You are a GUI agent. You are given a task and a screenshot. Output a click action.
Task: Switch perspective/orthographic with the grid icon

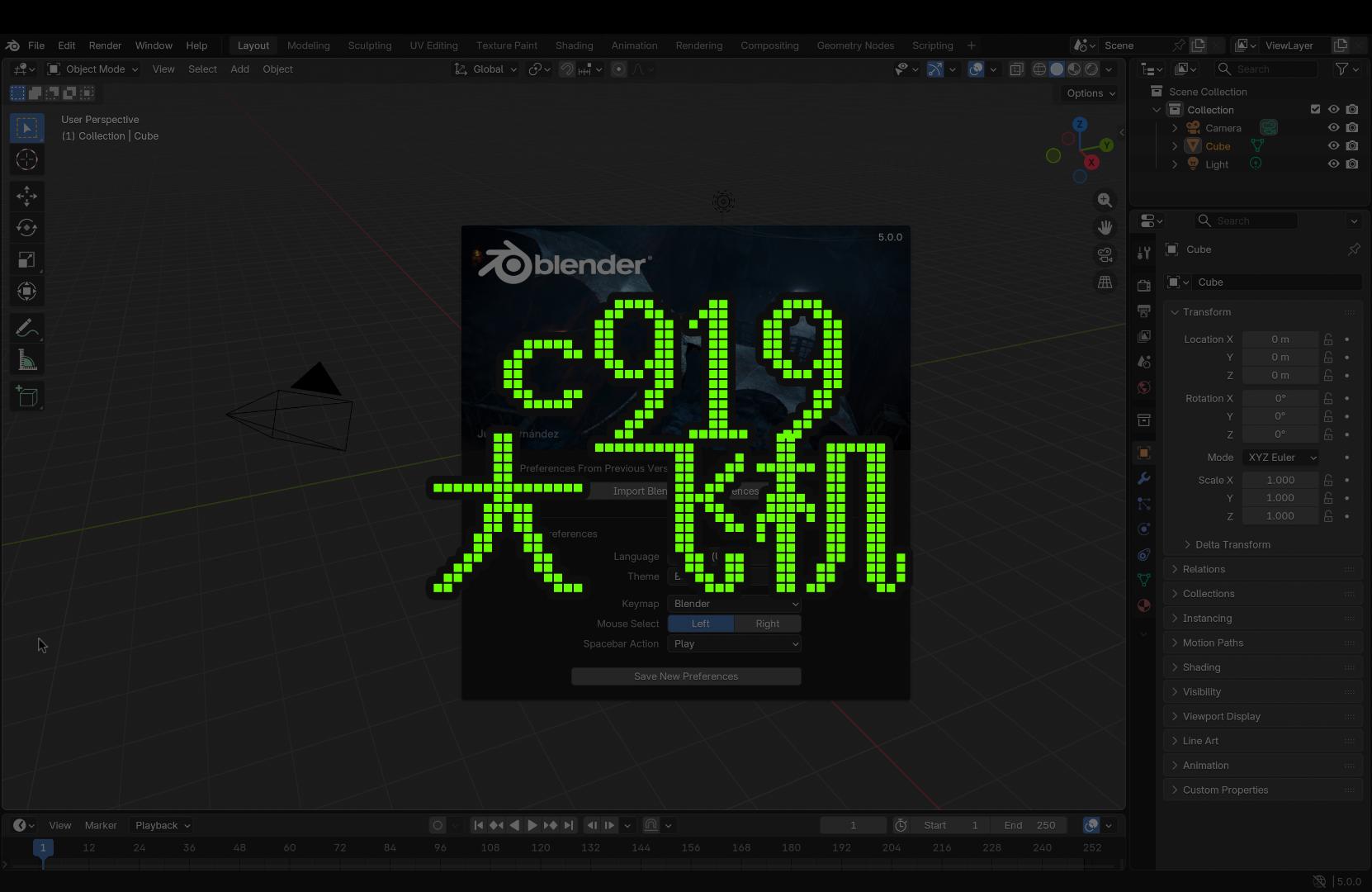point(1105,282)
